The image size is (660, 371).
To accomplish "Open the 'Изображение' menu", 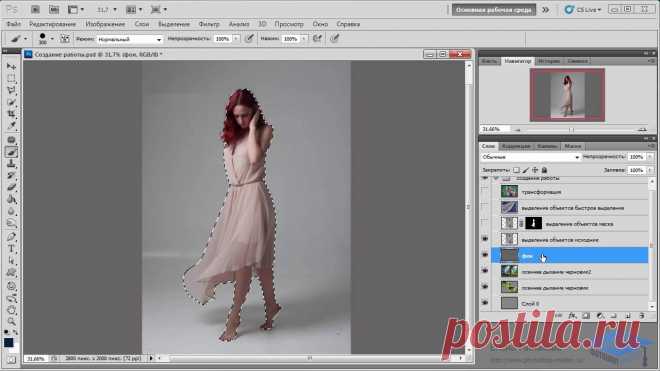I will click(105, 24).
